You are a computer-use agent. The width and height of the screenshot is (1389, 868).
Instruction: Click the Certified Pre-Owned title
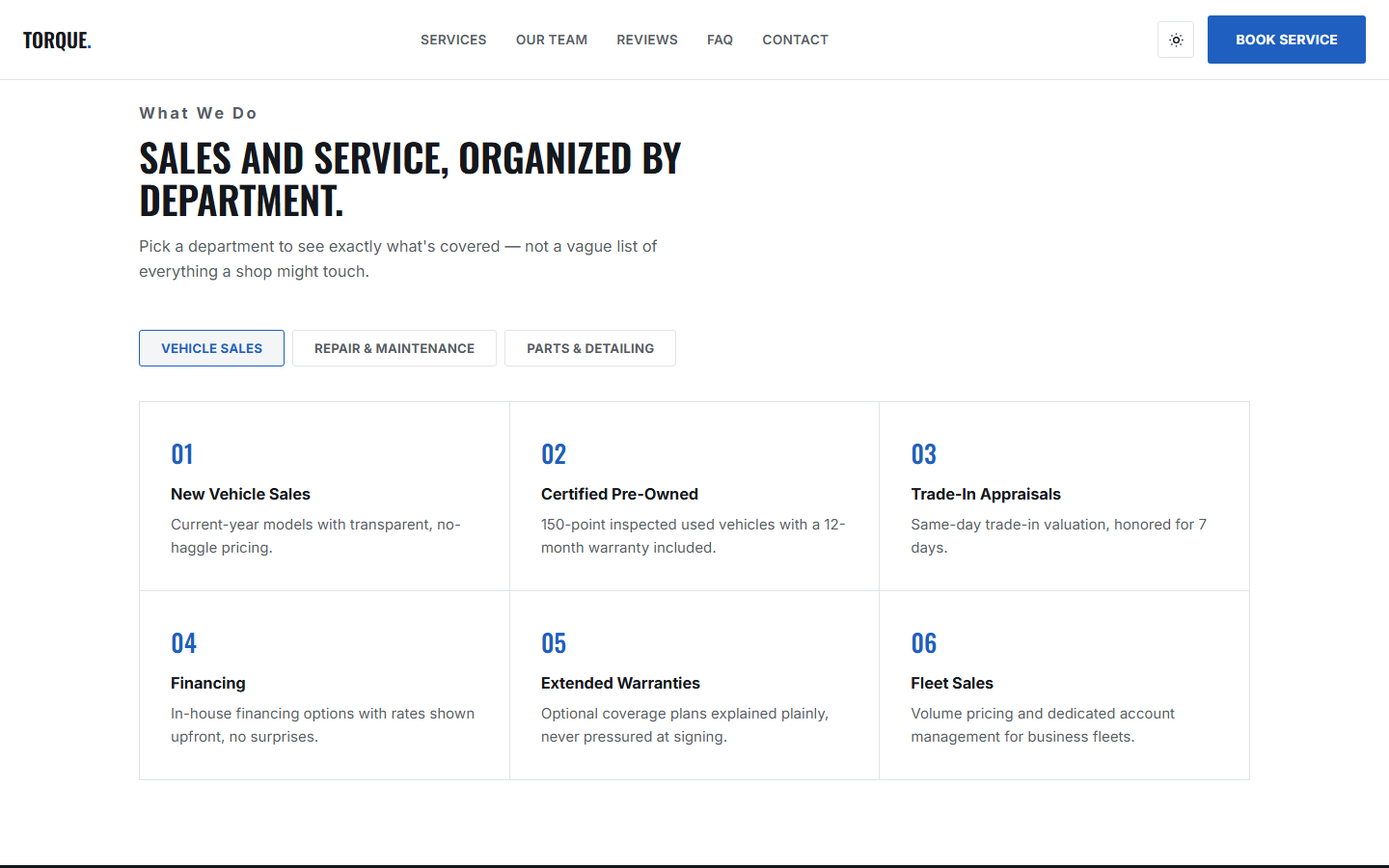tap(619, 494)
